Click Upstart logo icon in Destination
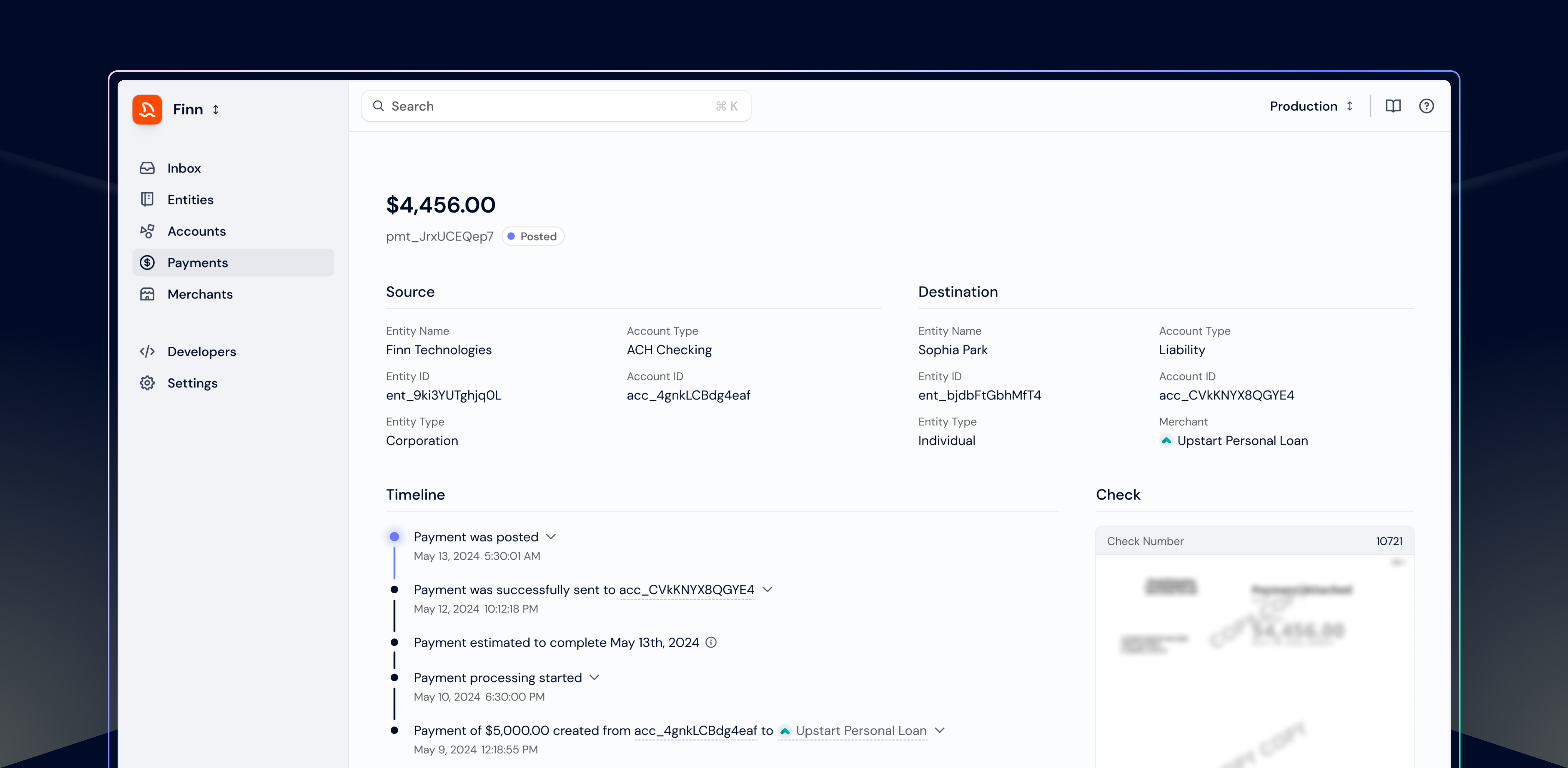Viewport: 1568px width, 768px height. click(x=1166, y=440)
